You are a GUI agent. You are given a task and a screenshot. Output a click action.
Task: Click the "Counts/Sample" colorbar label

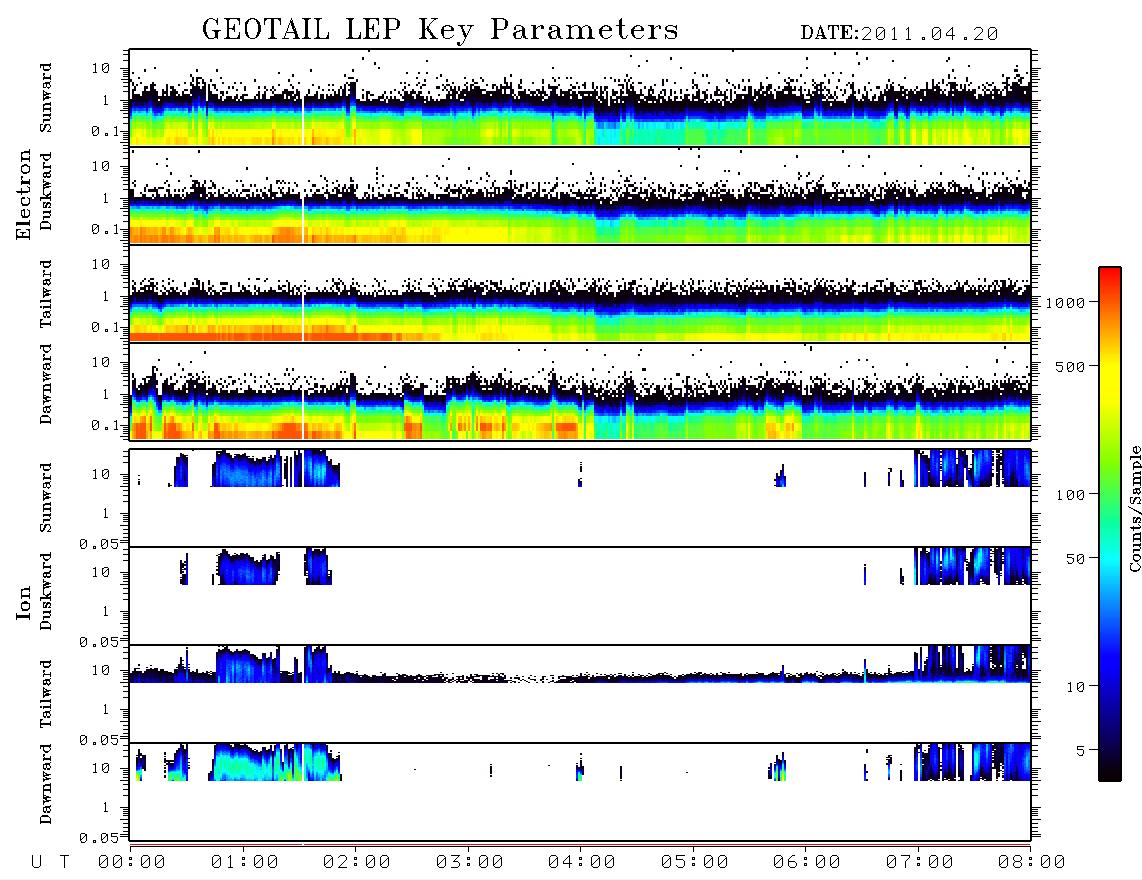[1134, 508]
